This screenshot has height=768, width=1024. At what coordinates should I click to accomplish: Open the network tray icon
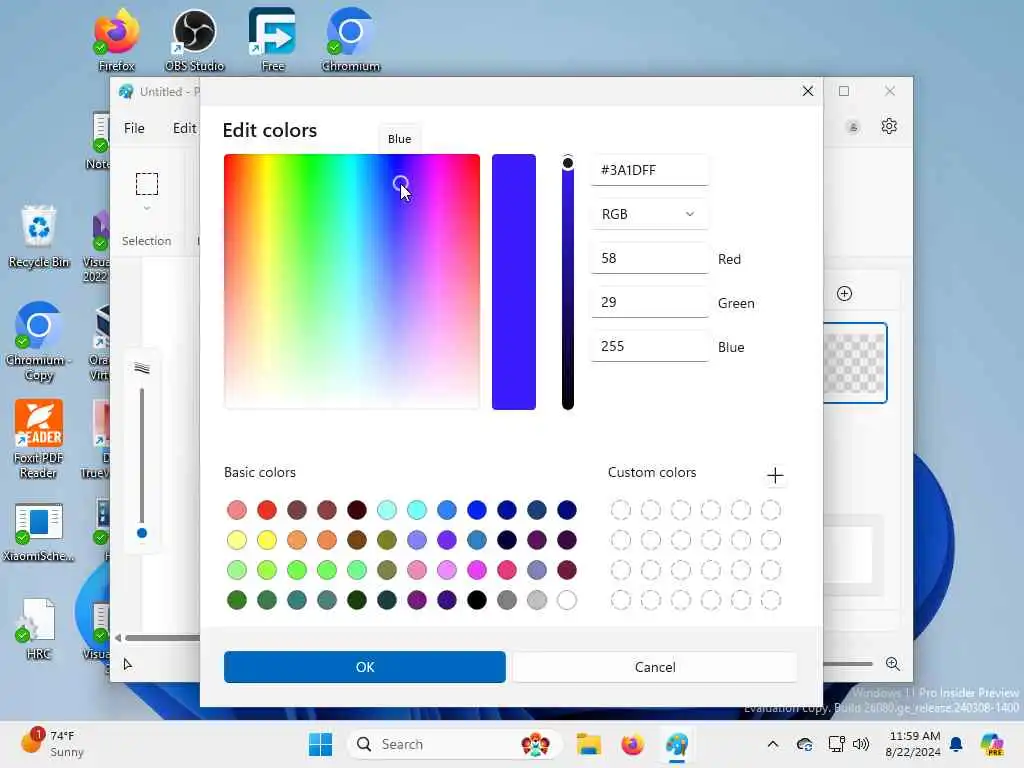[x=837, y=744]
